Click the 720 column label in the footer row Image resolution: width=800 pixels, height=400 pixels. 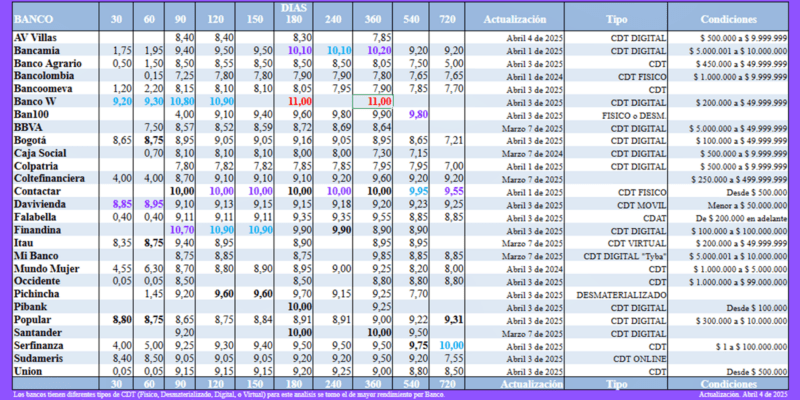[x=447, y=384]
